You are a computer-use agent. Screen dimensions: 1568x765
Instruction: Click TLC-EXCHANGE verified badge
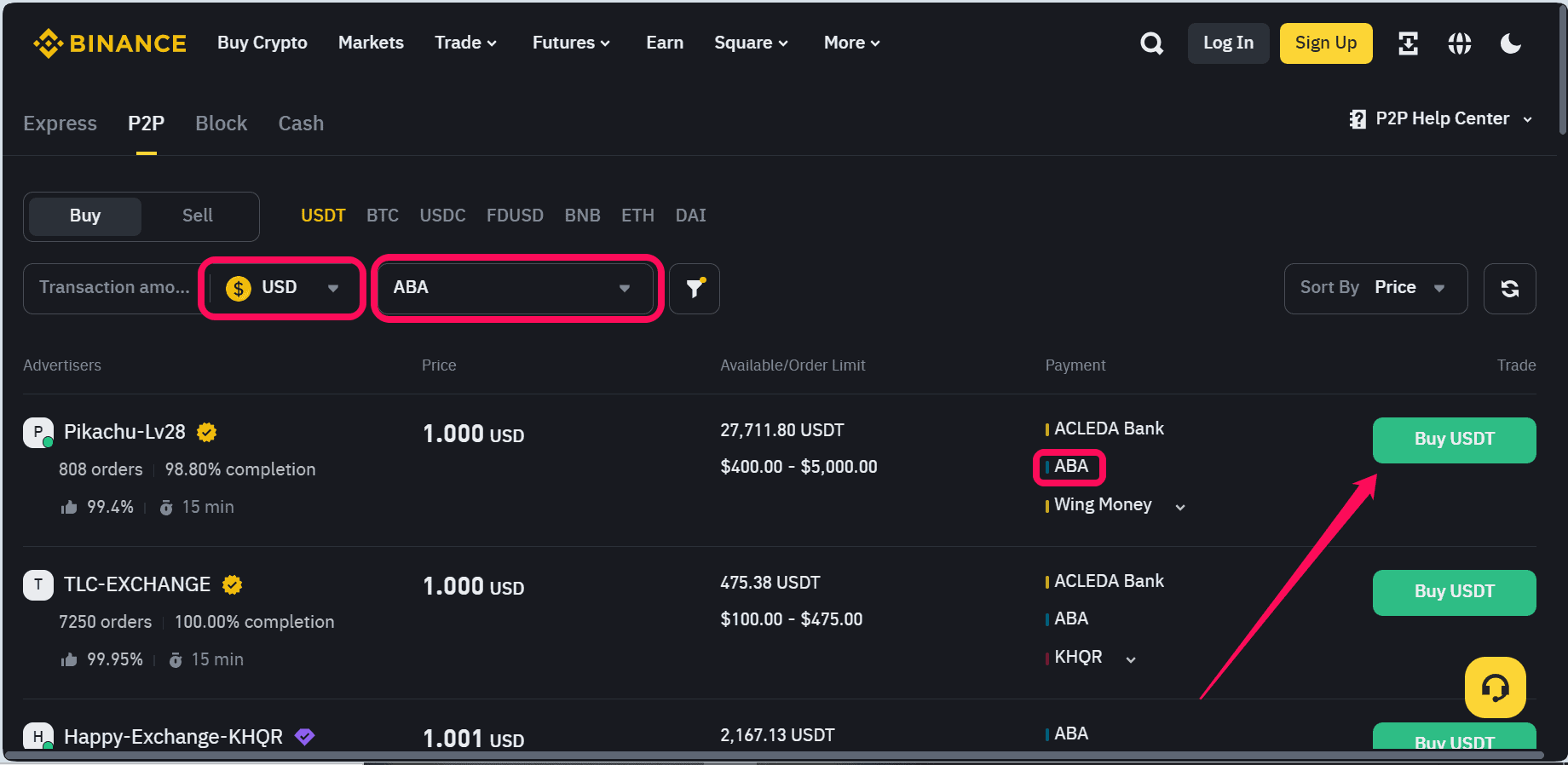coord(233,584)
